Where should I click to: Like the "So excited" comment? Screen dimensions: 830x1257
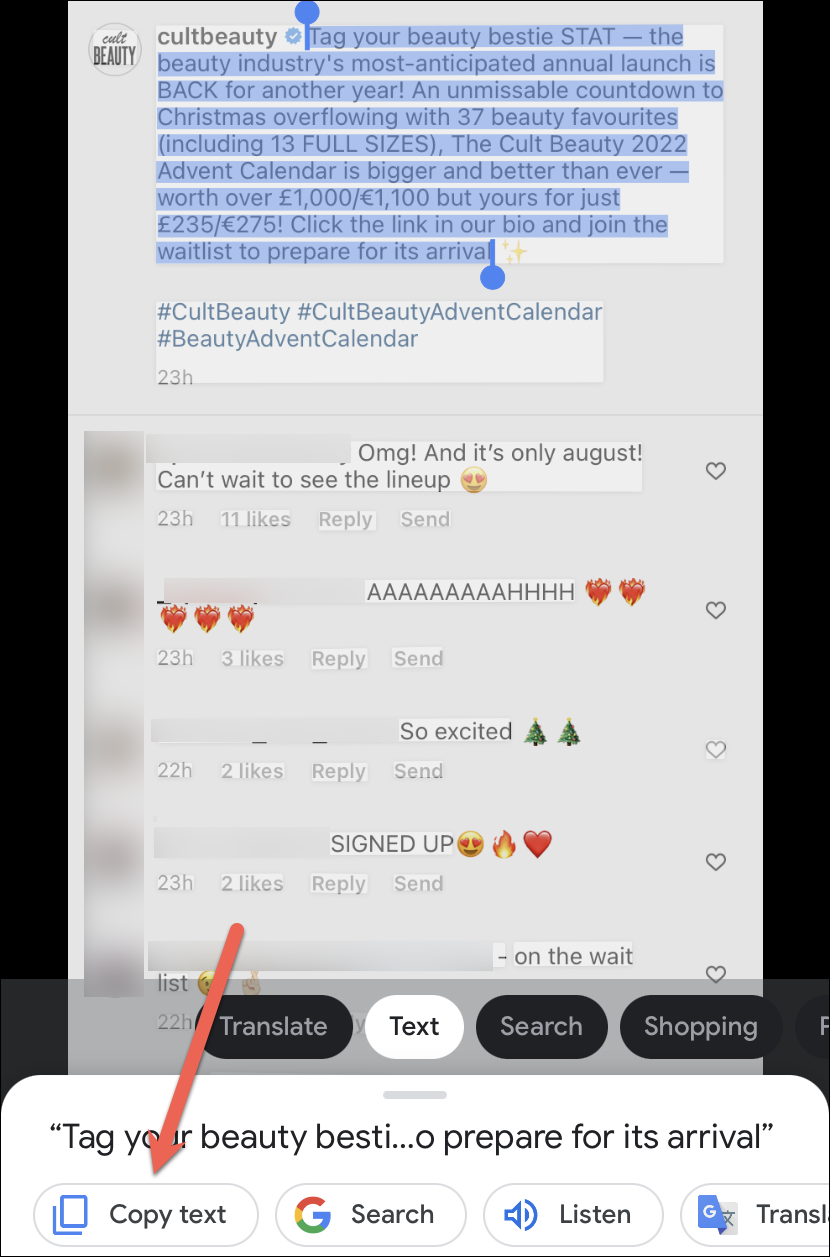pos(716,749)
